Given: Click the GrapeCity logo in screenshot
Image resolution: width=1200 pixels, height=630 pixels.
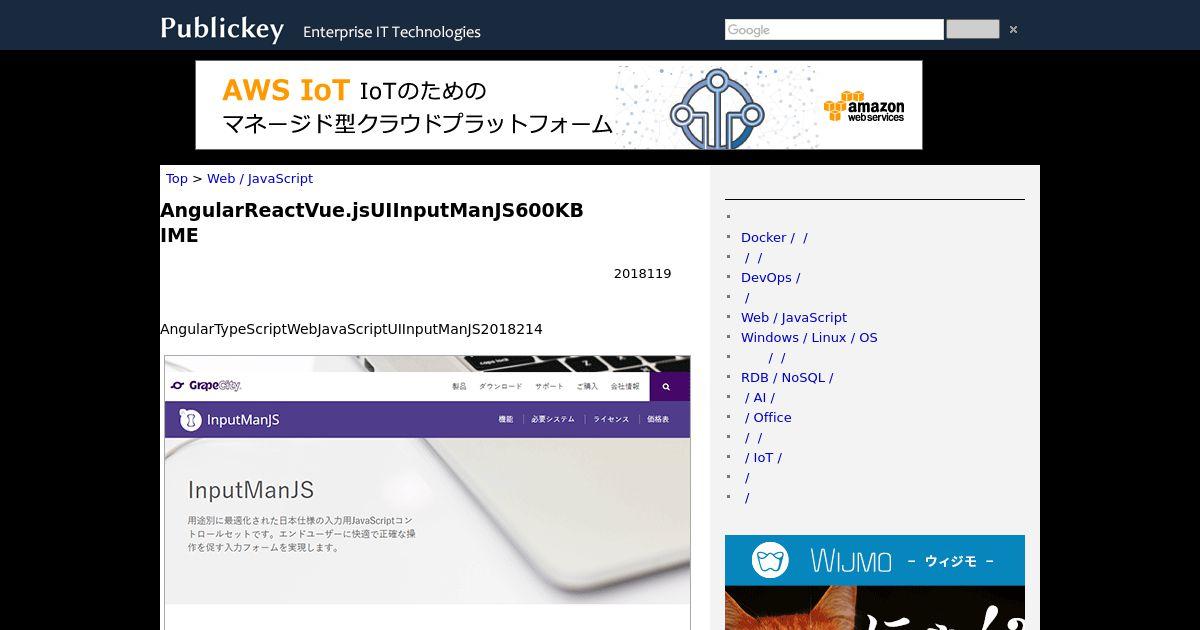Looking at the screenshot, I should pyautogui.click(x=206, y=386).
